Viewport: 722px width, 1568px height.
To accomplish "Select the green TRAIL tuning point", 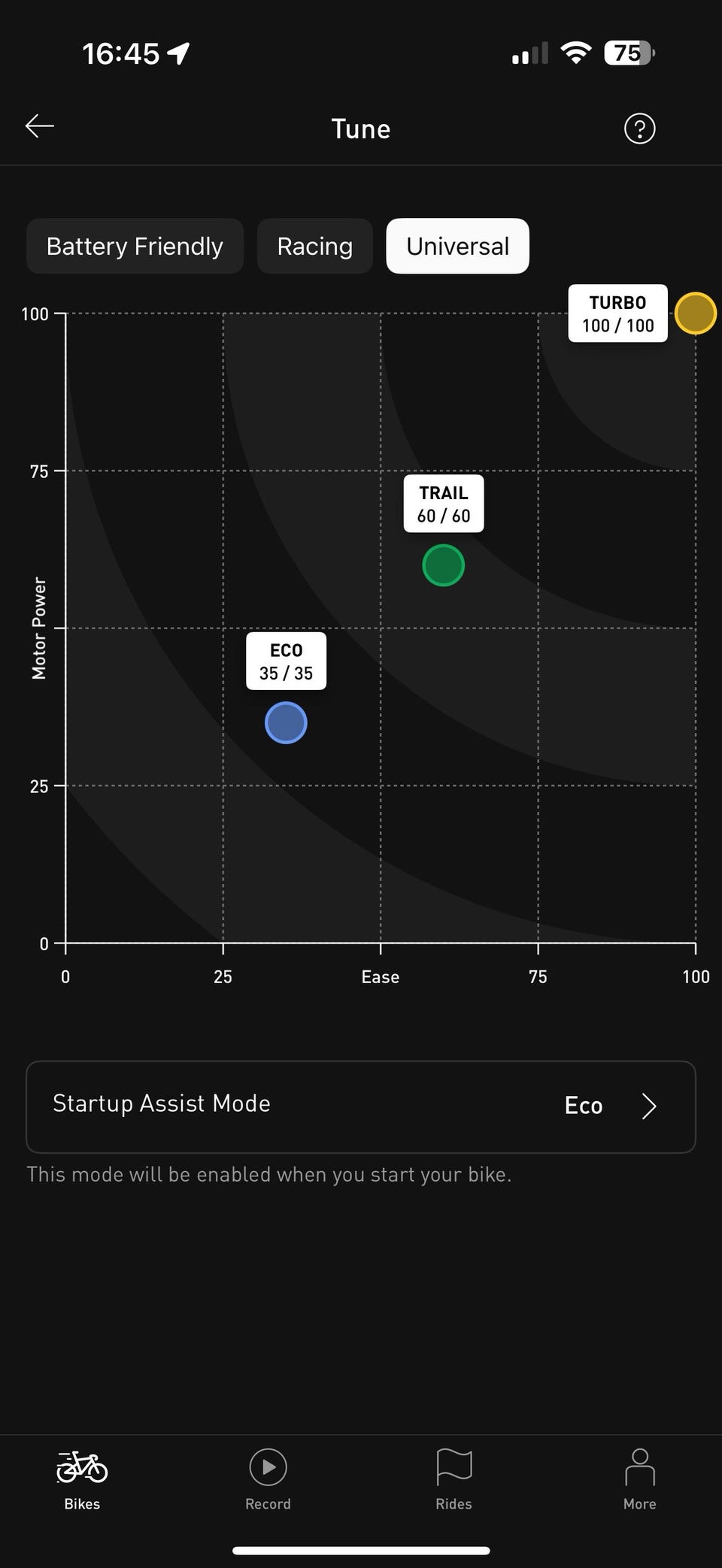I will pyautogui.click(x=443, y=565).
